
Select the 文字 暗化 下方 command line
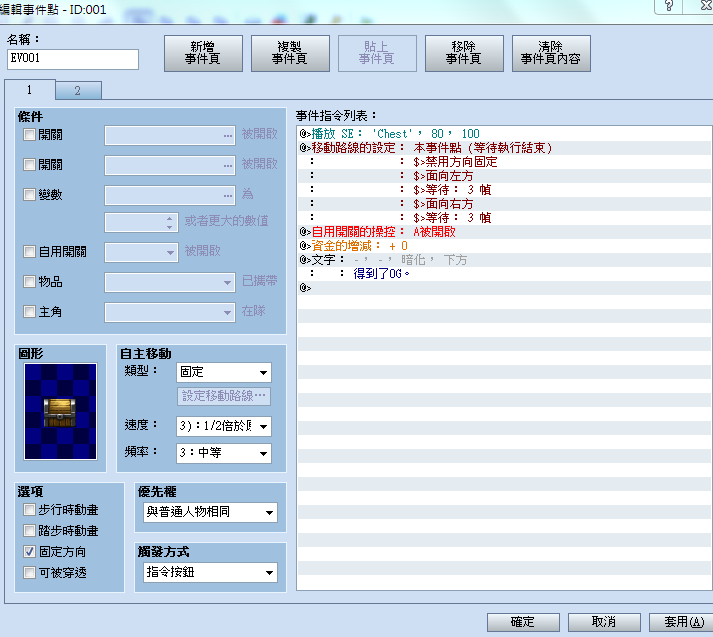pos(504,260)
